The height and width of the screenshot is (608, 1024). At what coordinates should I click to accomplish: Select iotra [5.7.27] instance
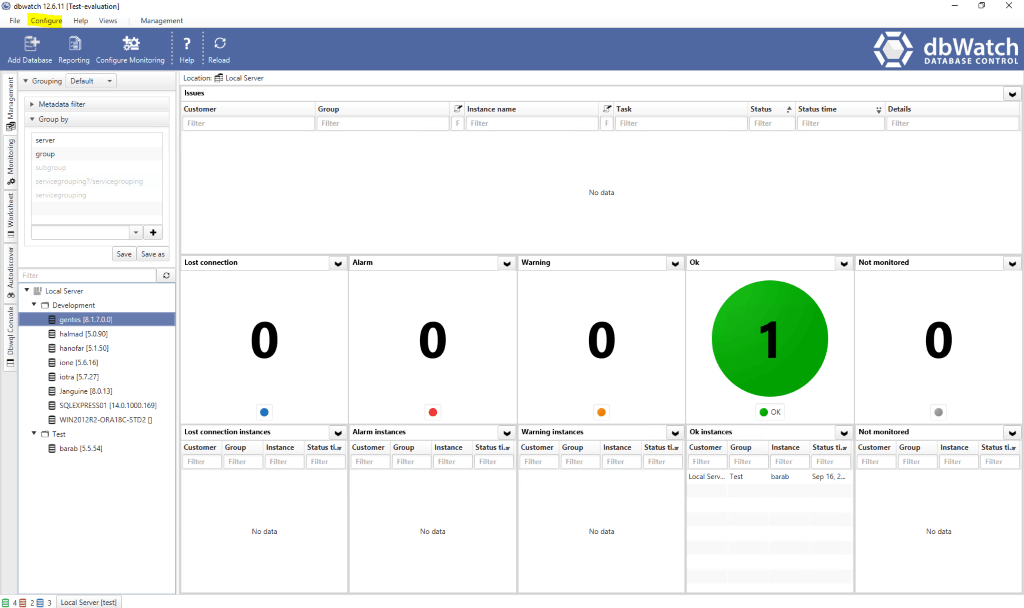(79, 377)
